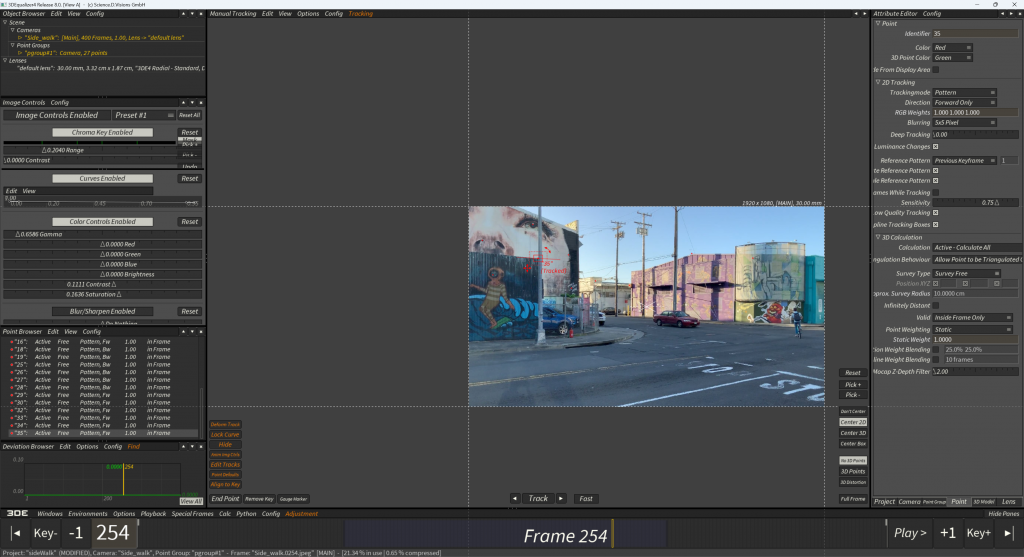1024x557 pixels.
Task: Toggle Timeline Weight Blending checkbox
Action: tap(936, 360)
